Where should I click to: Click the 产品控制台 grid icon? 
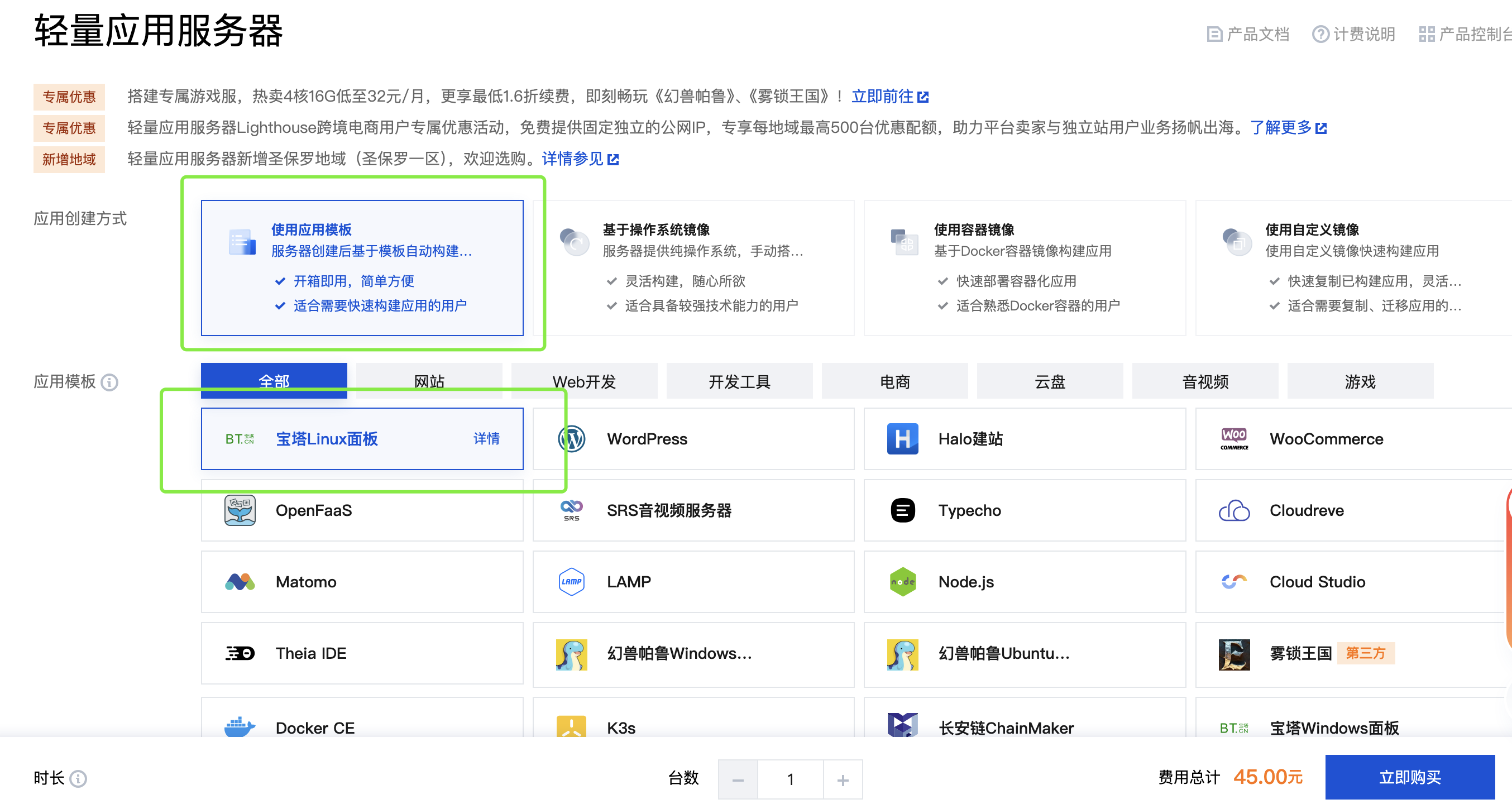click(1427, 35)
